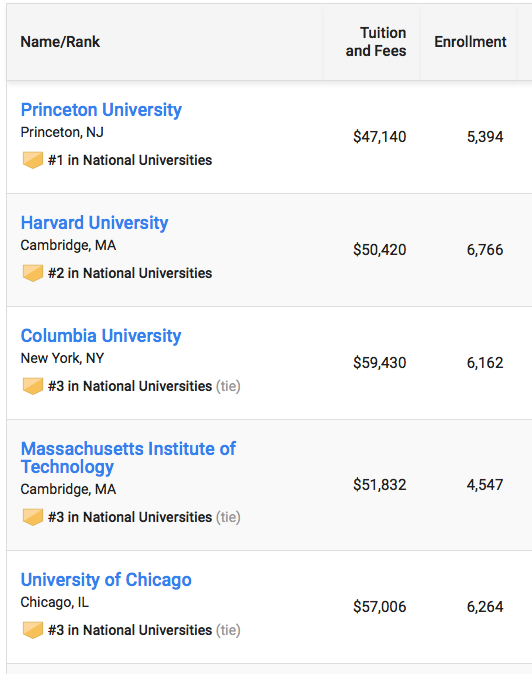Sort by the Name/Rank column header
This screenshot has height=674, width=532.
pos(60,42)
